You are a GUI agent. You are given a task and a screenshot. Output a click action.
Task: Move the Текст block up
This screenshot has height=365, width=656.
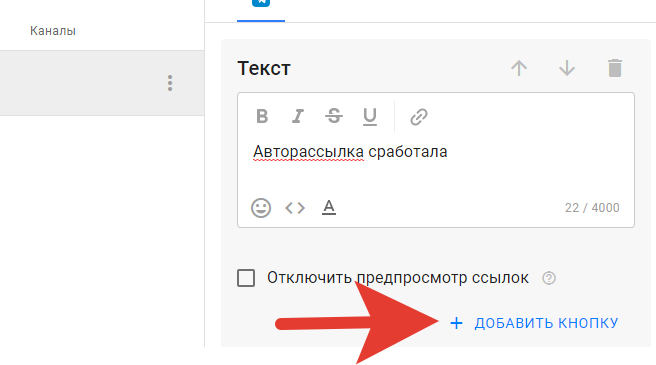tap(519, 68)
